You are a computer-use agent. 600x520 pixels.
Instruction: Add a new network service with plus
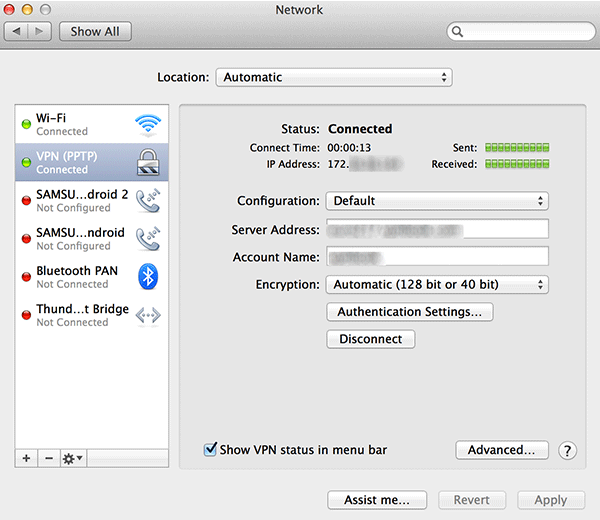pos(26,458)
